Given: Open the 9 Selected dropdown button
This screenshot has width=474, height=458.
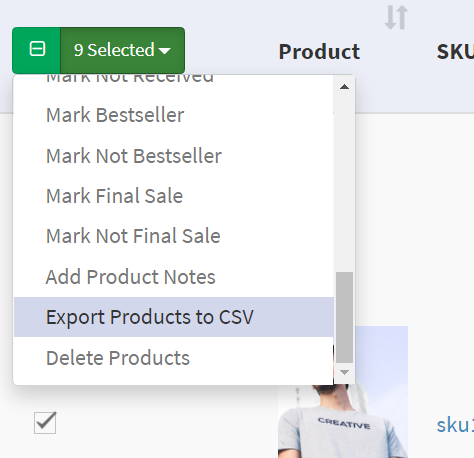Looking at the screenshot, I should 122,50.
